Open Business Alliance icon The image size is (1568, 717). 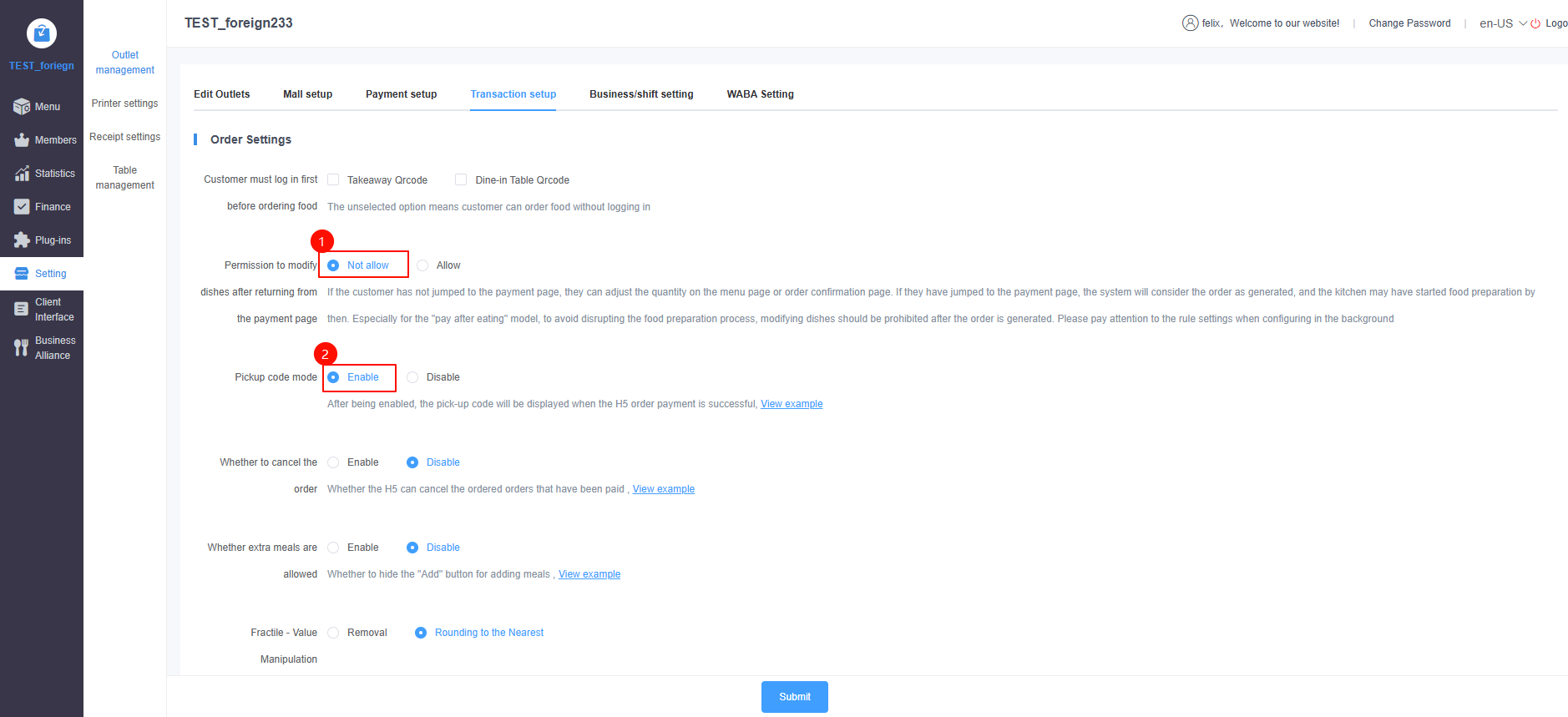pos(22,347)
